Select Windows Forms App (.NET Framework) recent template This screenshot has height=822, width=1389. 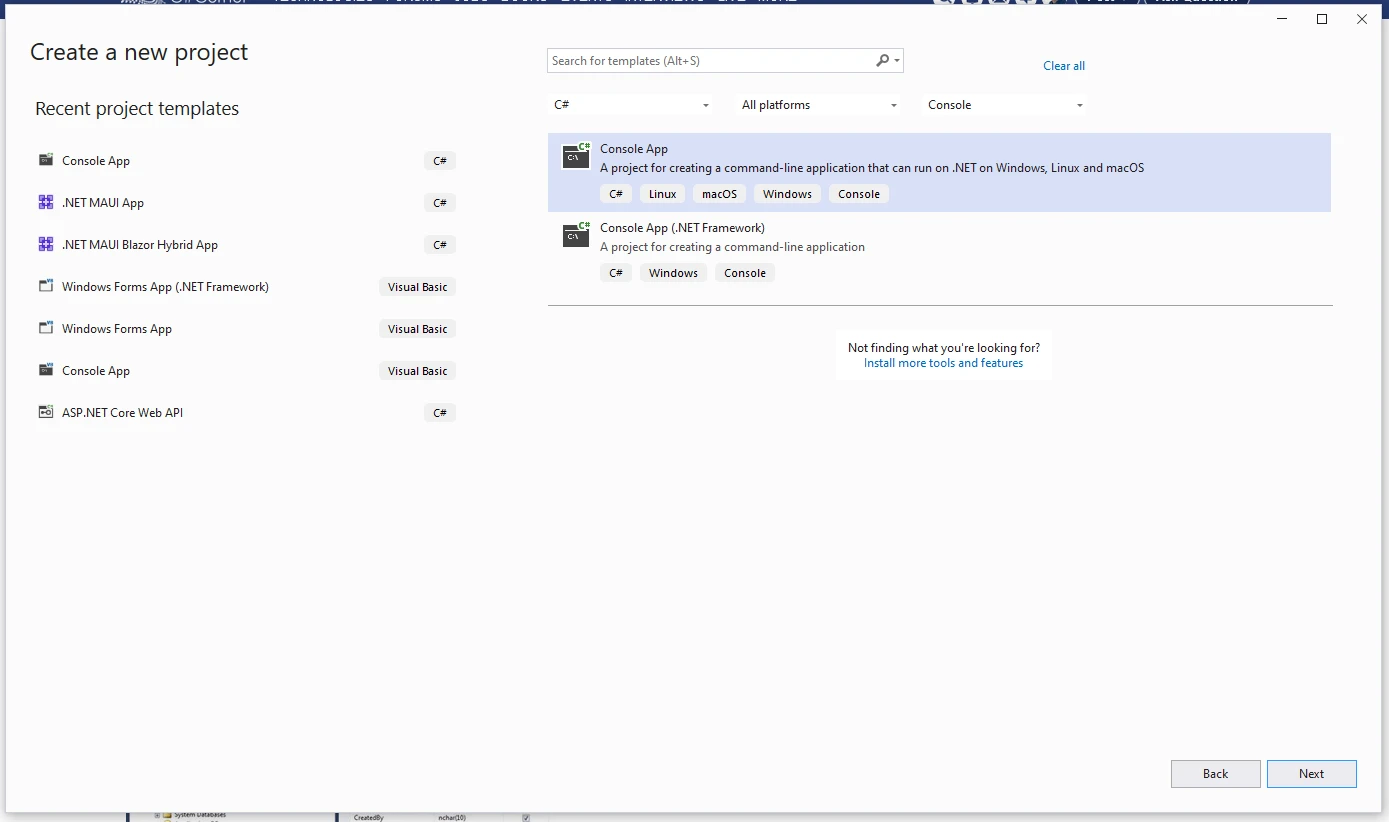tap(246, 286)
